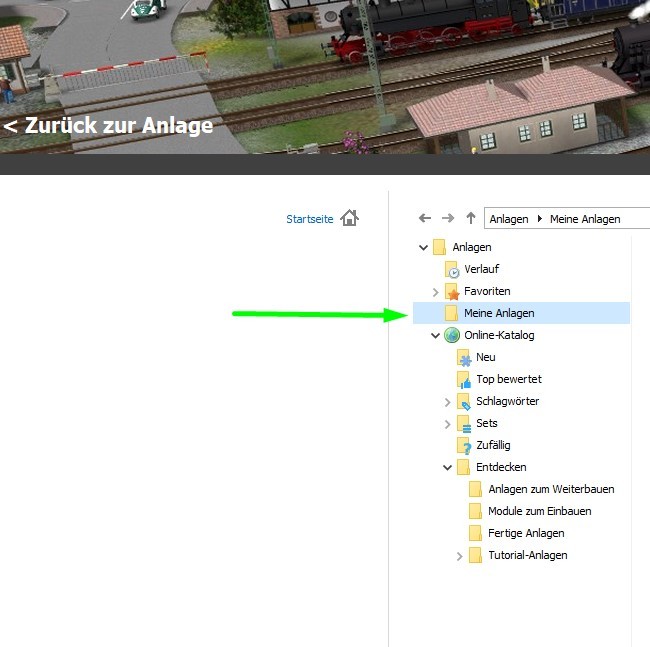Select Meine Anlagen in breadcrumb path
Image resolution: width=650 pixels, height=647 pixels.
[x=585, y=219]
